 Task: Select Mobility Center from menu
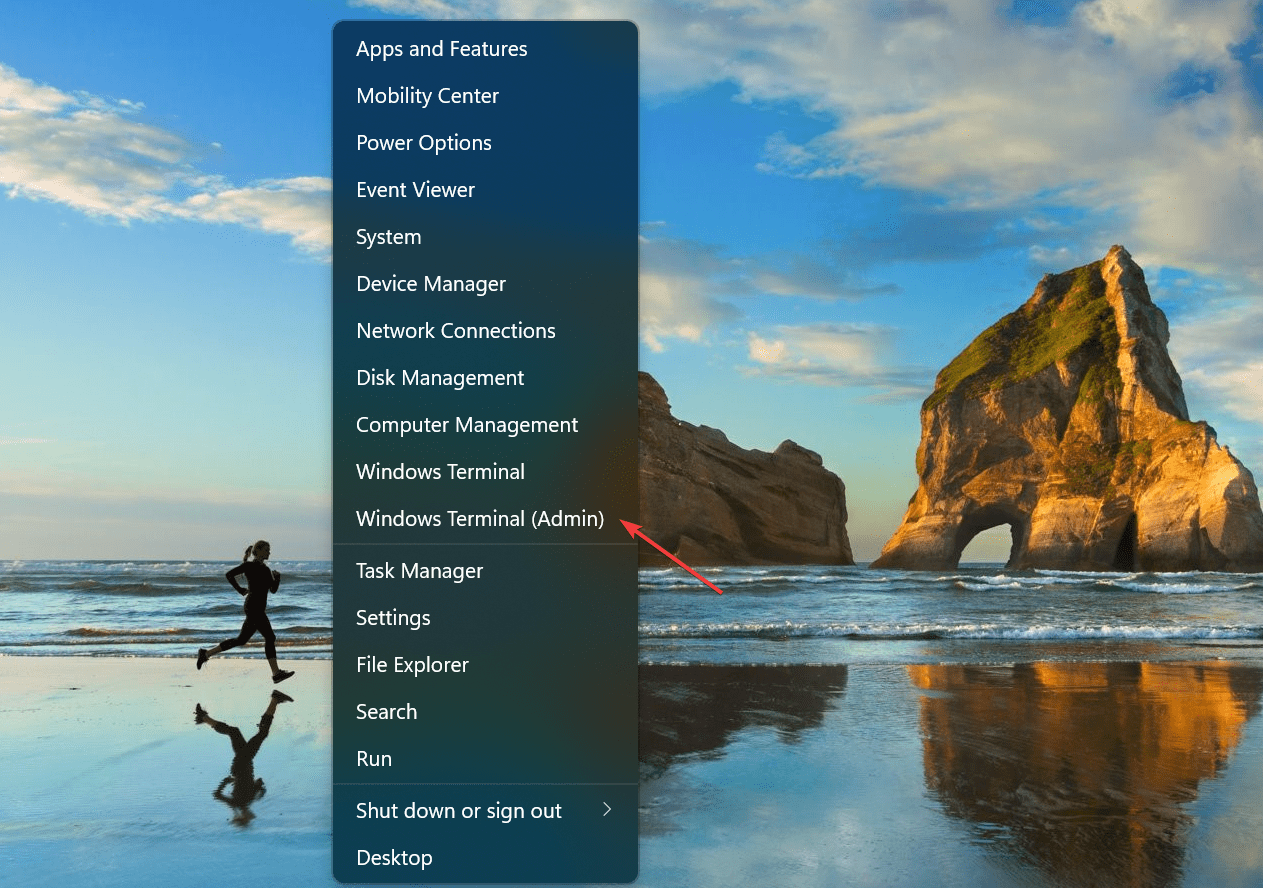tap(485, 96)
